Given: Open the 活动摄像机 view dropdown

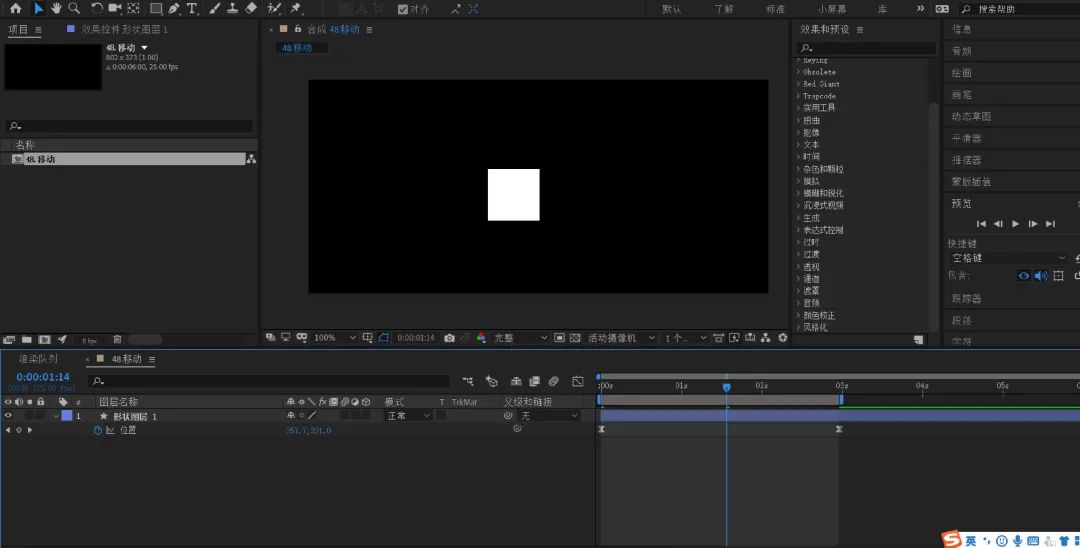Looking at the screenshot, I should [621, 338].
